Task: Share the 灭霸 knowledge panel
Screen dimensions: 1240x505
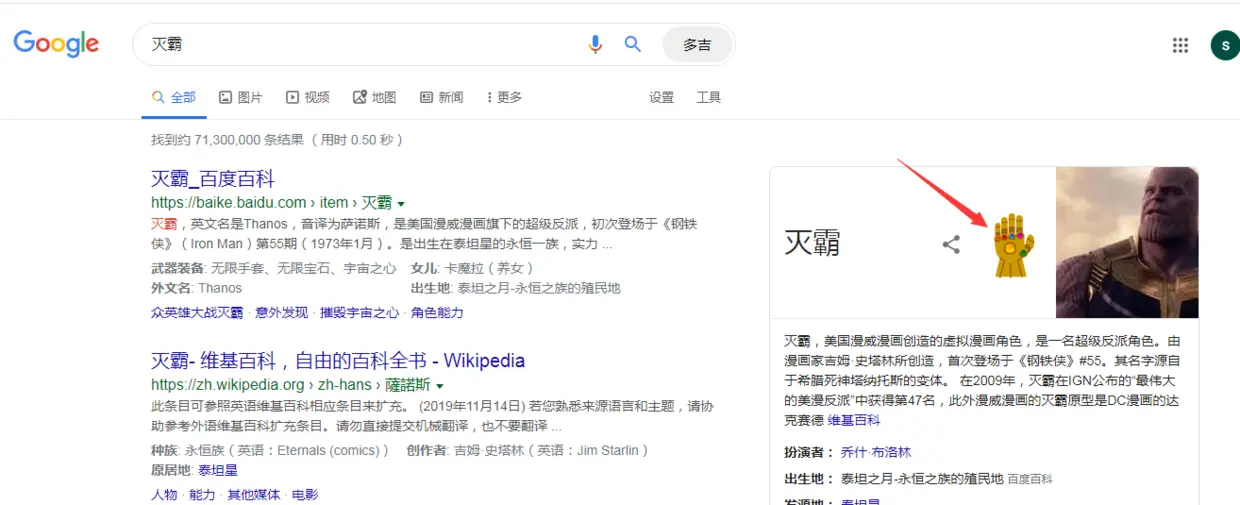Action: [x=951, y=243]
